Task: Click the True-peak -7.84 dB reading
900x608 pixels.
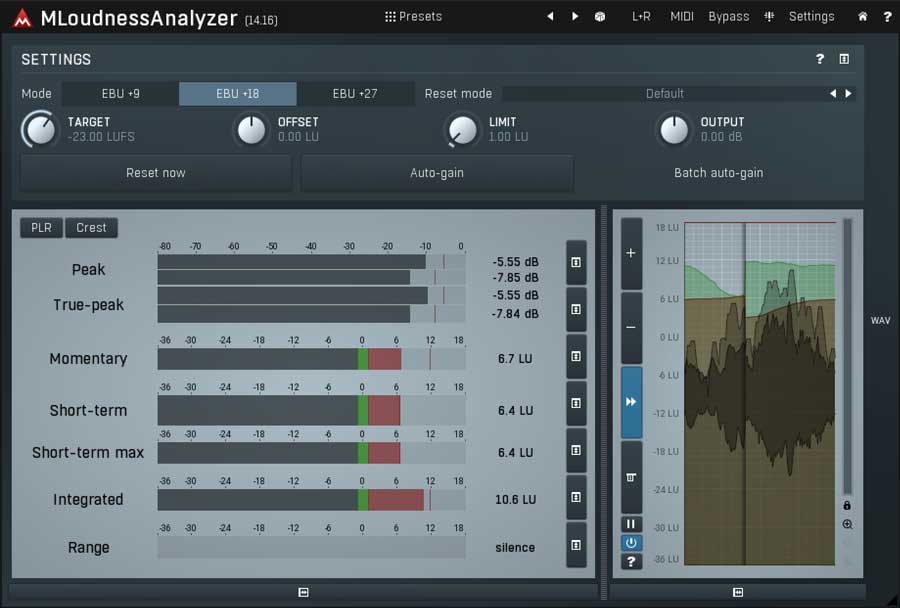Action: coord(515,313)
